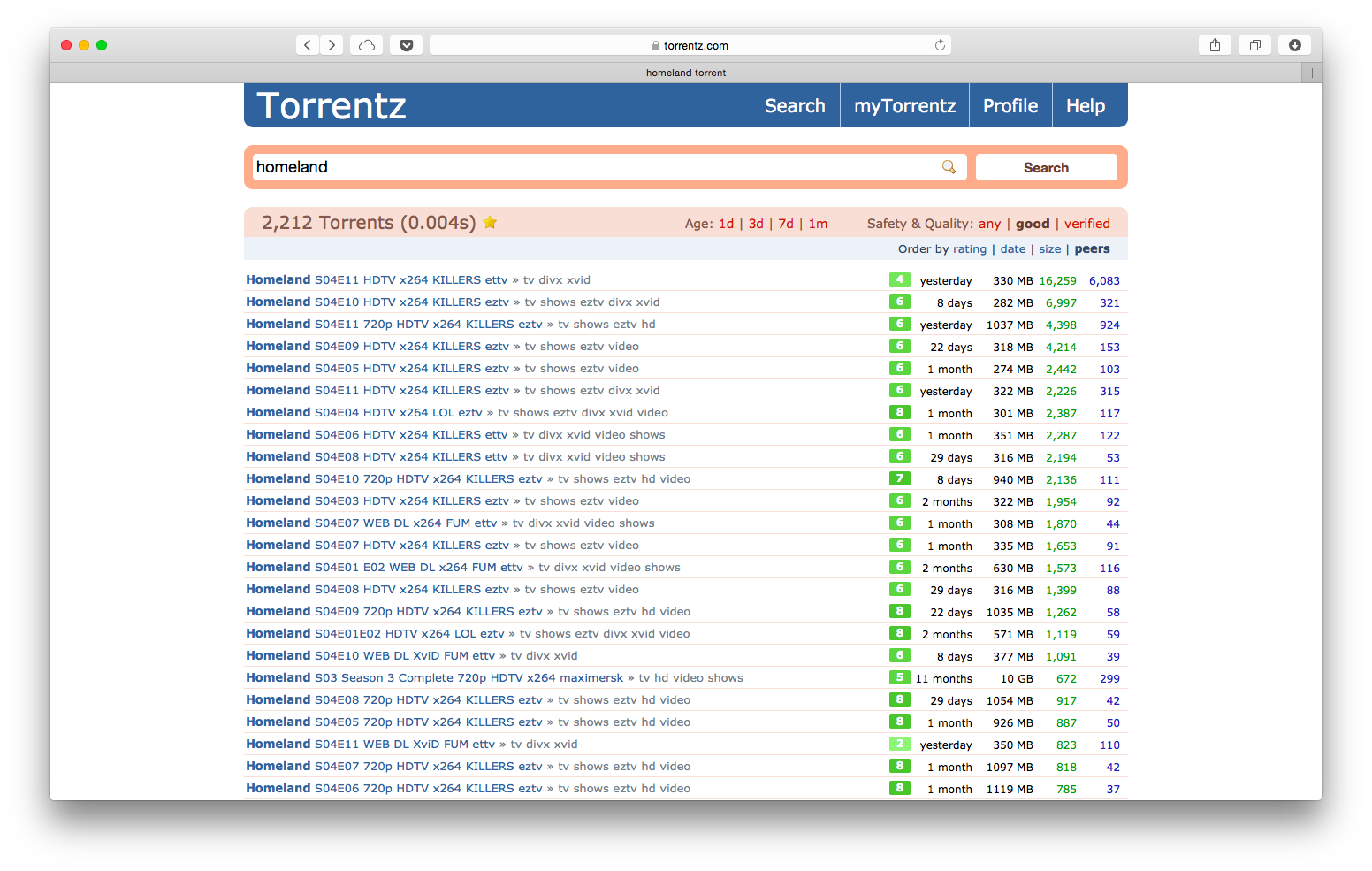1372x871 pixels.
Task: Filter age to 1m
Action: [x=818, y=224]
